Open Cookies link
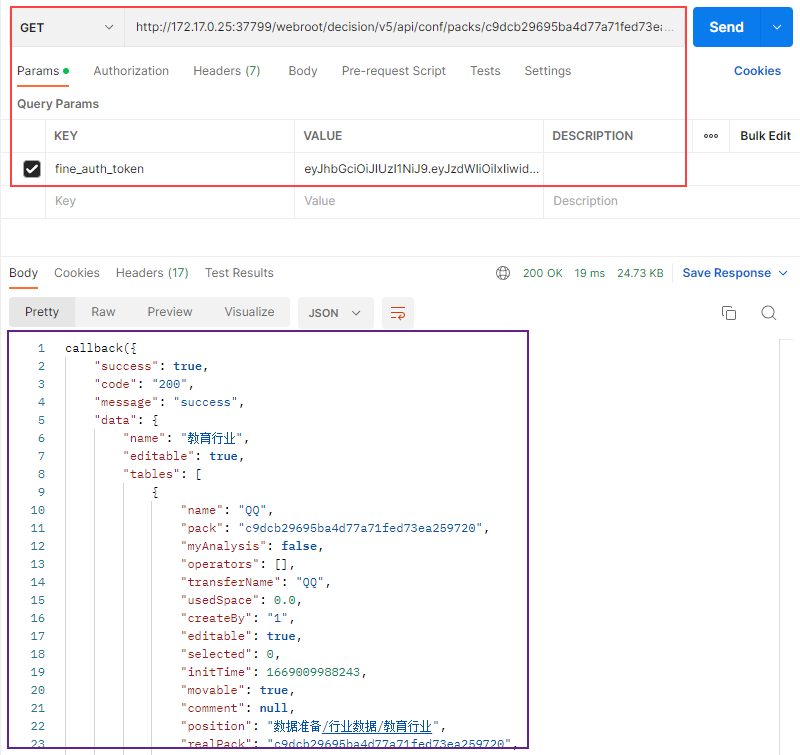 757,71
